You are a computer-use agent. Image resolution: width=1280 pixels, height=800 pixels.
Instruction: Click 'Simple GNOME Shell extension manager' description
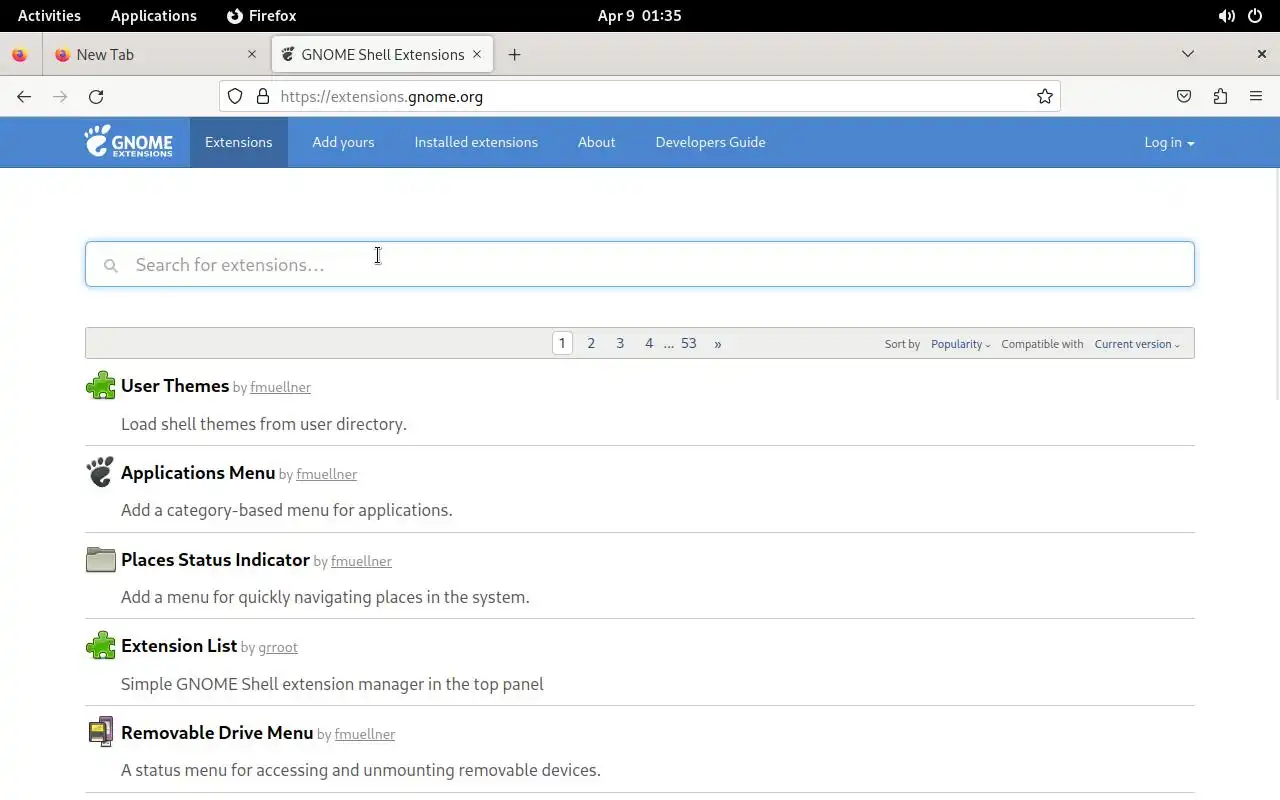(332, 684)
